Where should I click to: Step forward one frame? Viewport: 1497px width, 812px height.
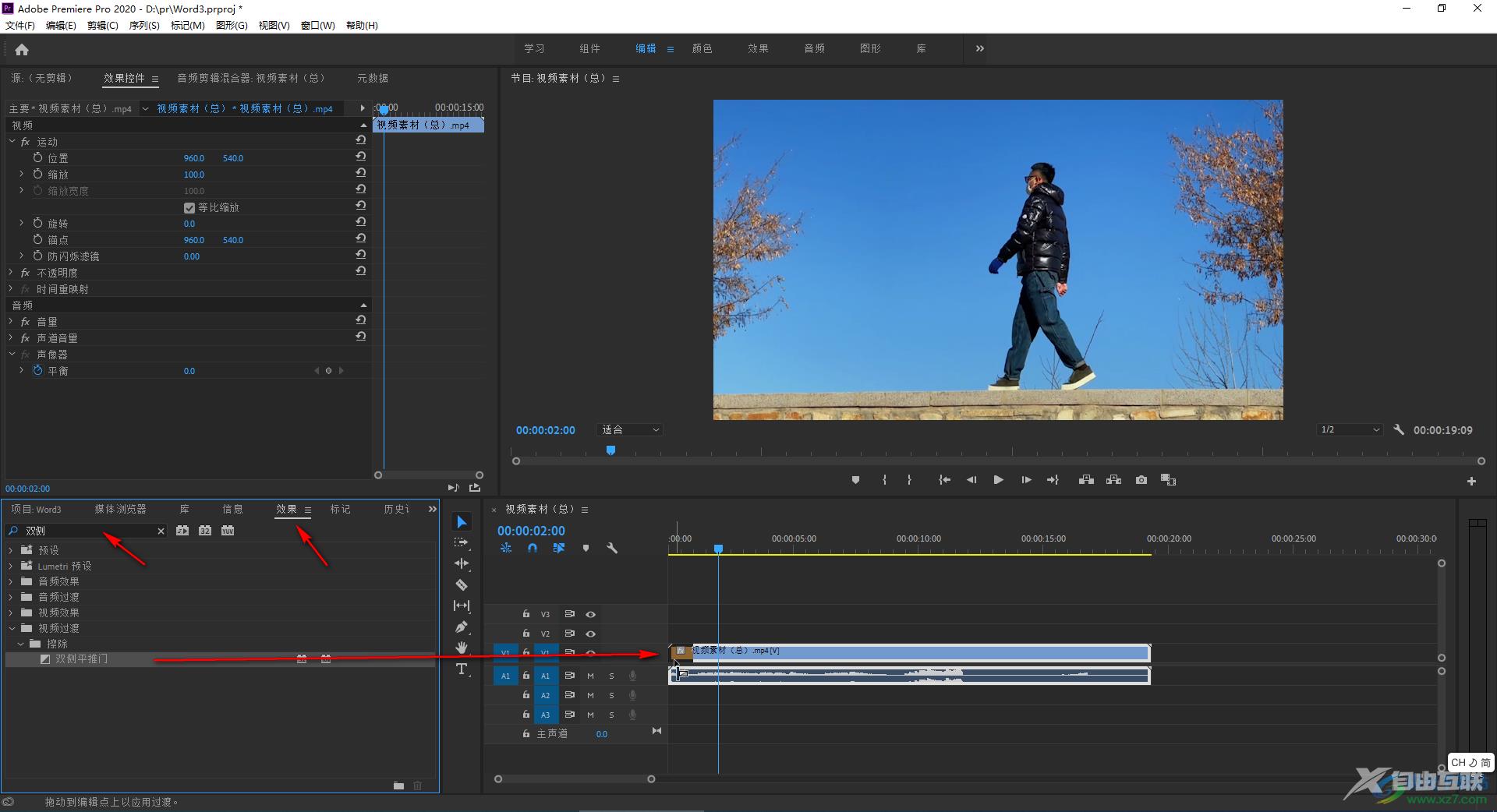click(x=1026, y=480)
